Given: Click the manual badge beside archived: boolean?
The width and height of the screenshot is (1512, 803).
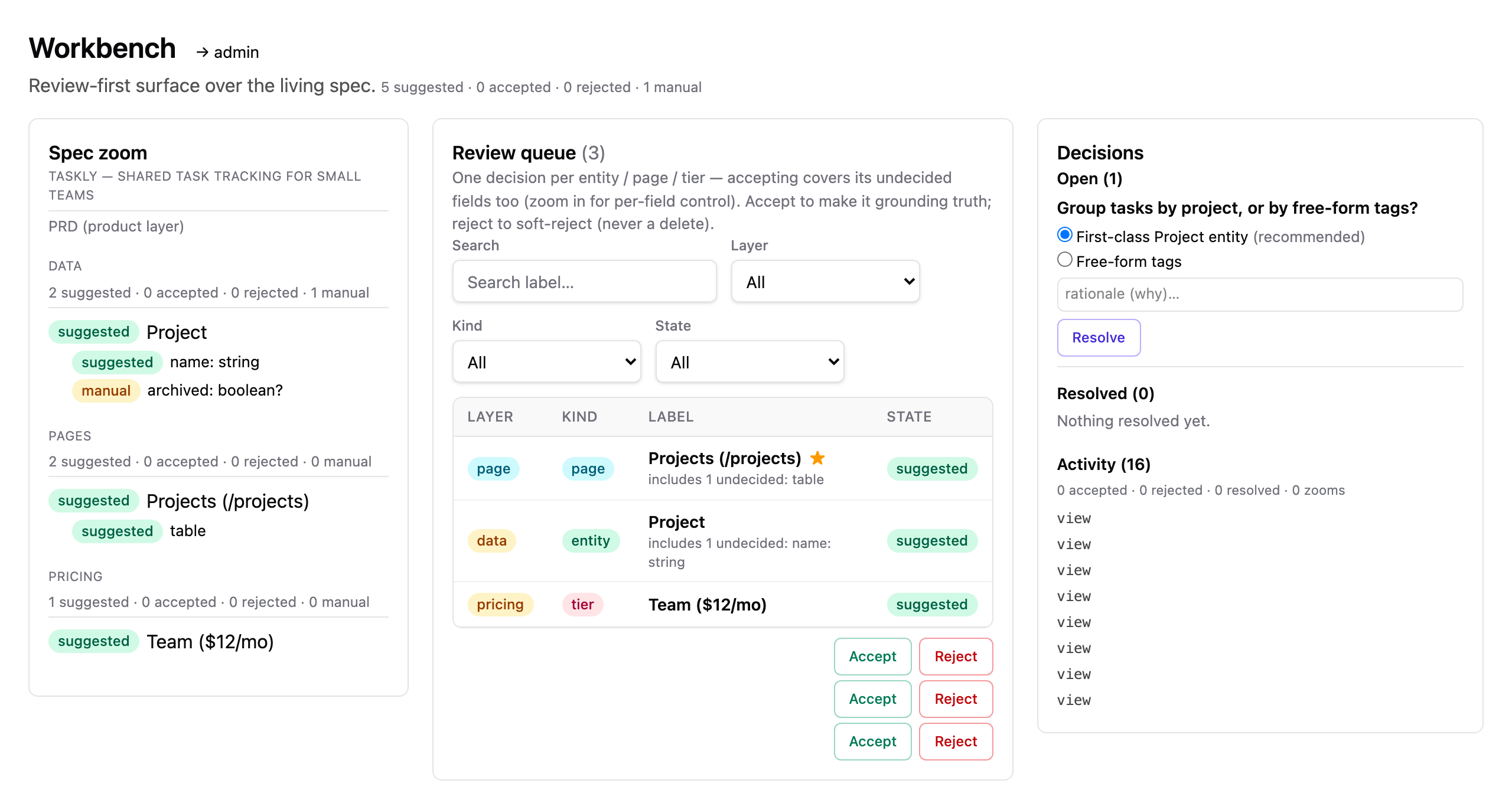Looking at the screenshot, I should coord(106,391).
